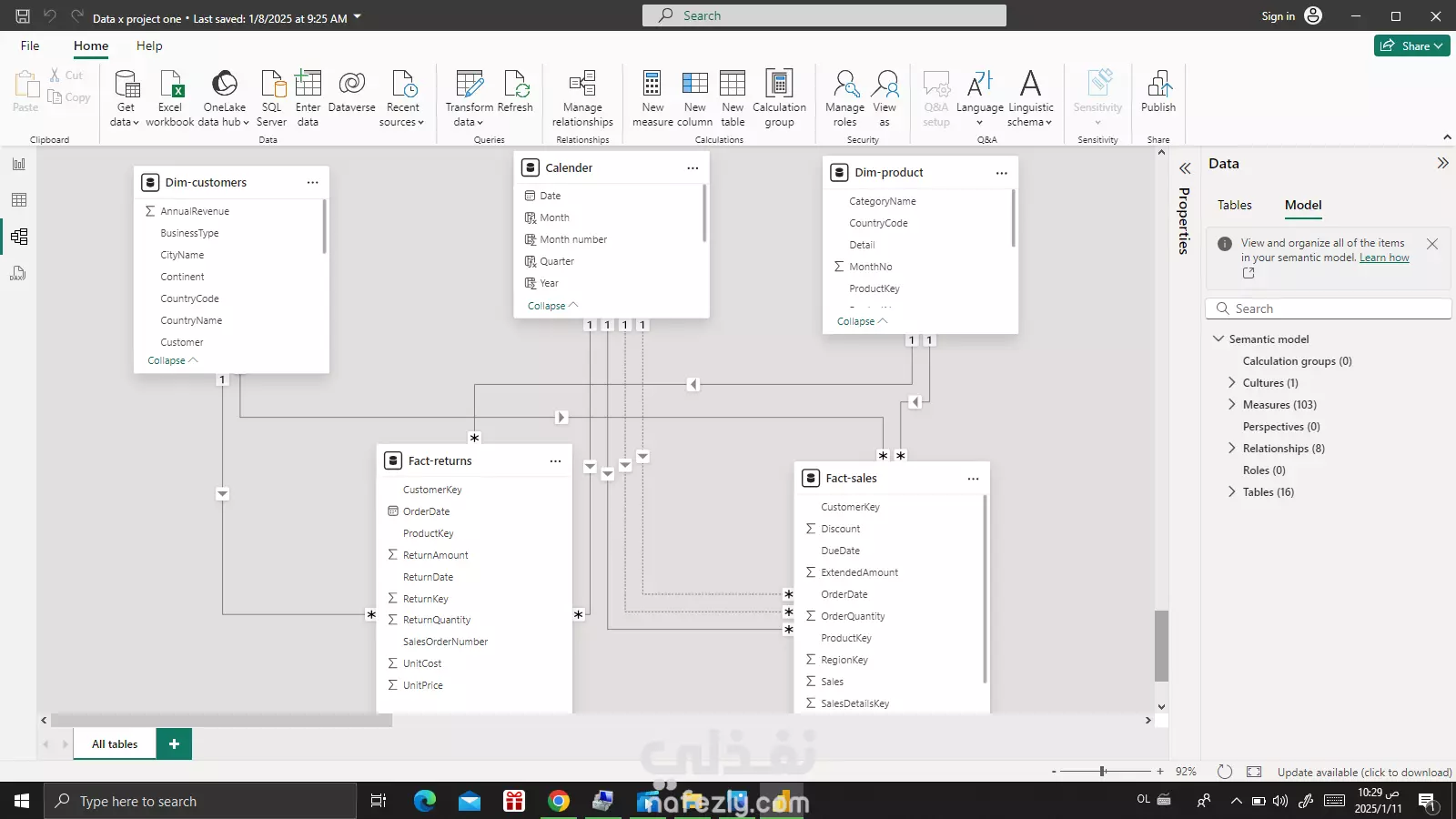The width and height of the screenshot is (1456, 819).
Task: Open the File menu
Action: point(30,45)
